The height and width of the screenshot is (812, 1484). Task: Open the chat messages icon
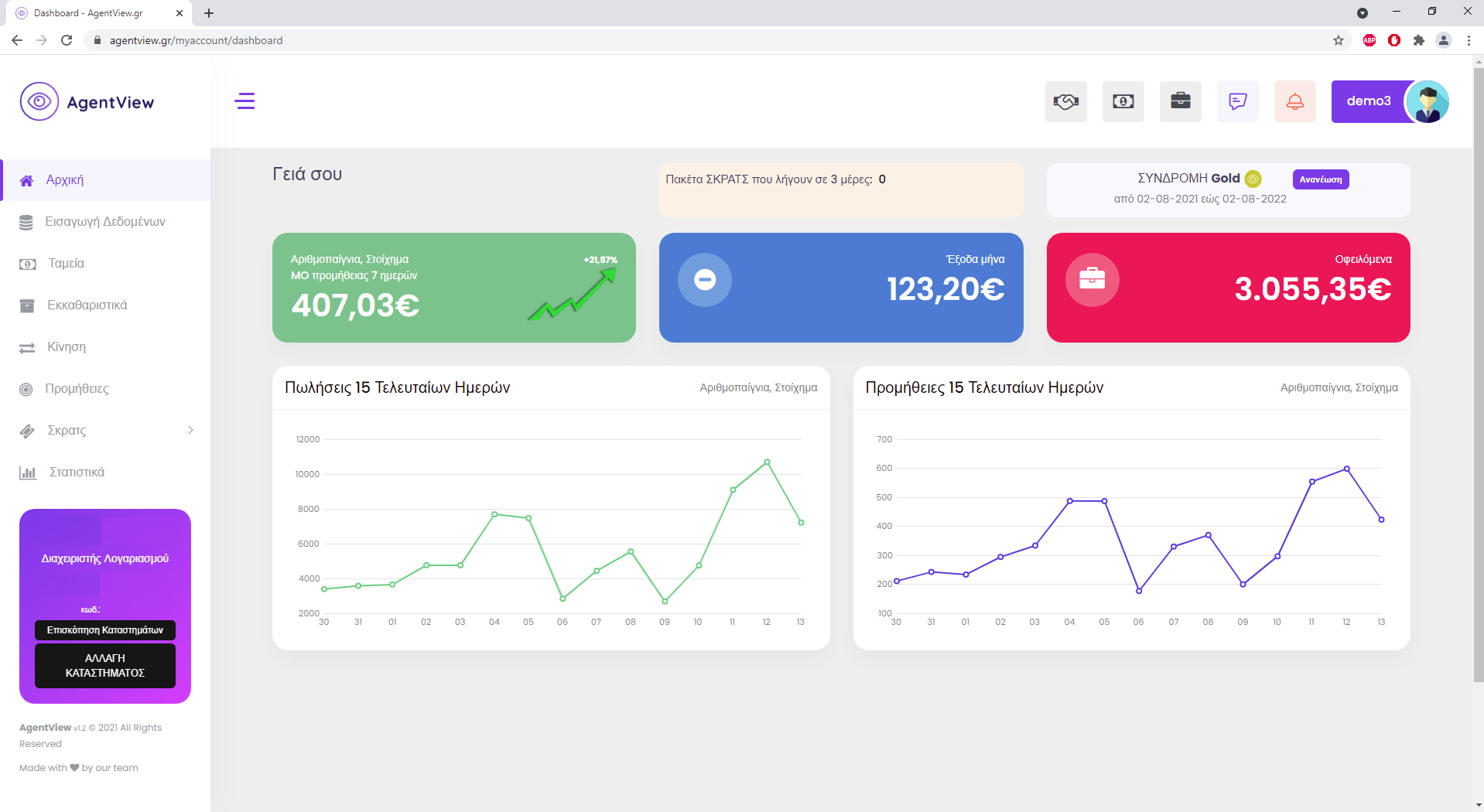pyautogui.click(x=1237, y=101)
